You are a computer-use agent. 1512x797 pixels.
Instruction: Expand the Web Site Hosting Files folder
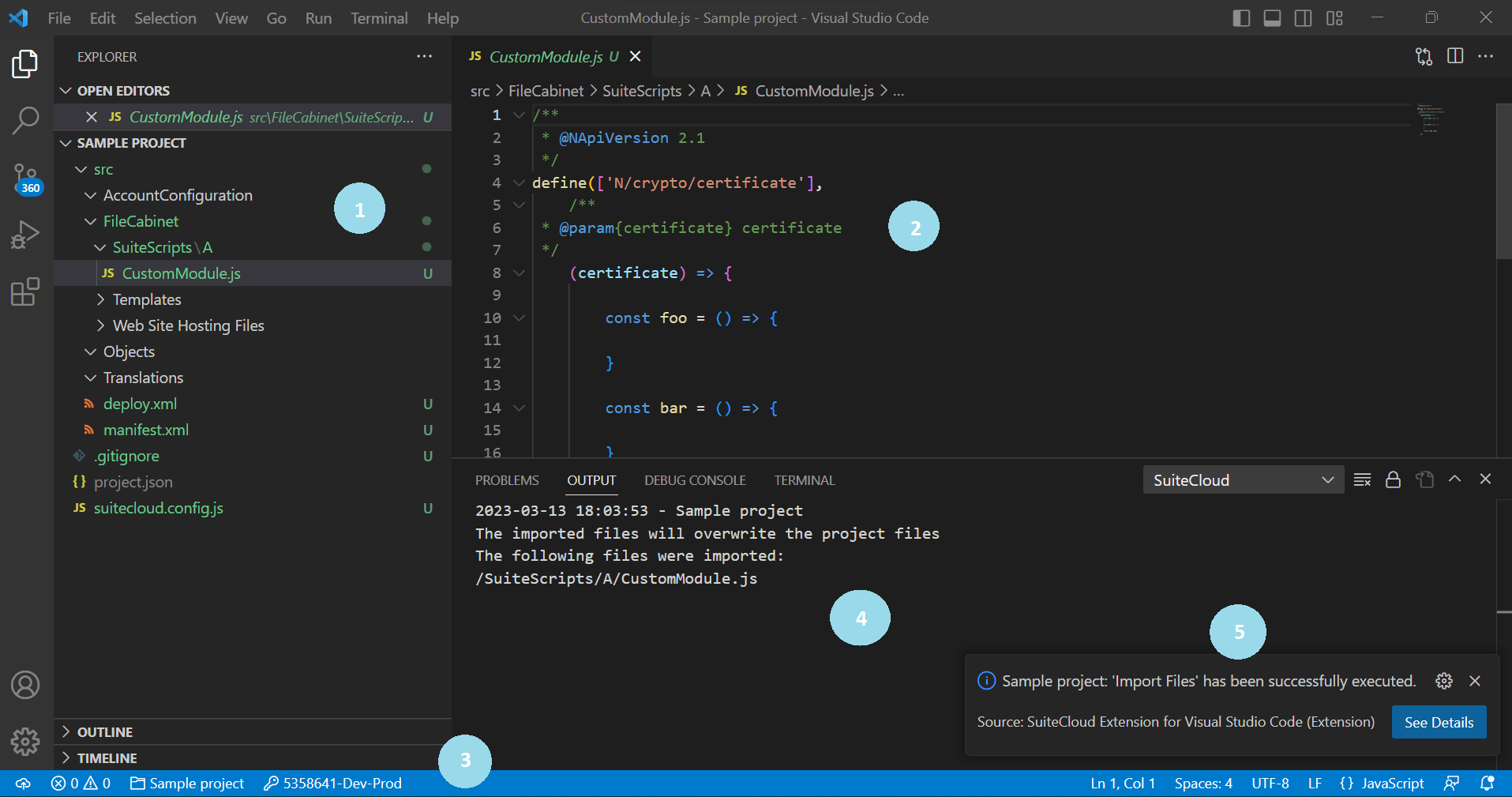100,325
